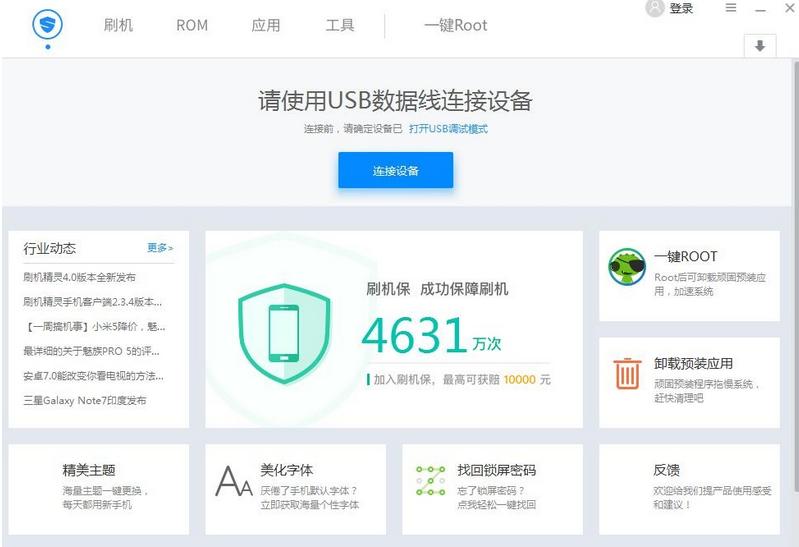The width and height of the screenshot is (799, 547).
Task: Click the 一键ROOT frog icon
Action: pos(627,267)
